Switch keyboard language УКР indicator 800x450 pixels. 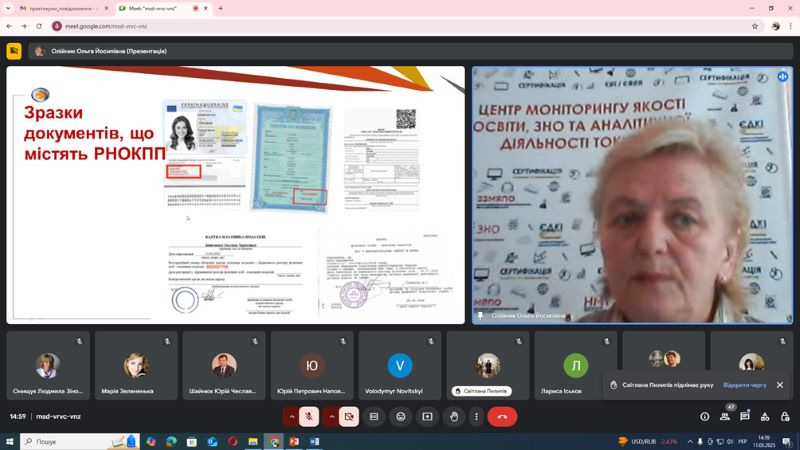coord(742,441)
